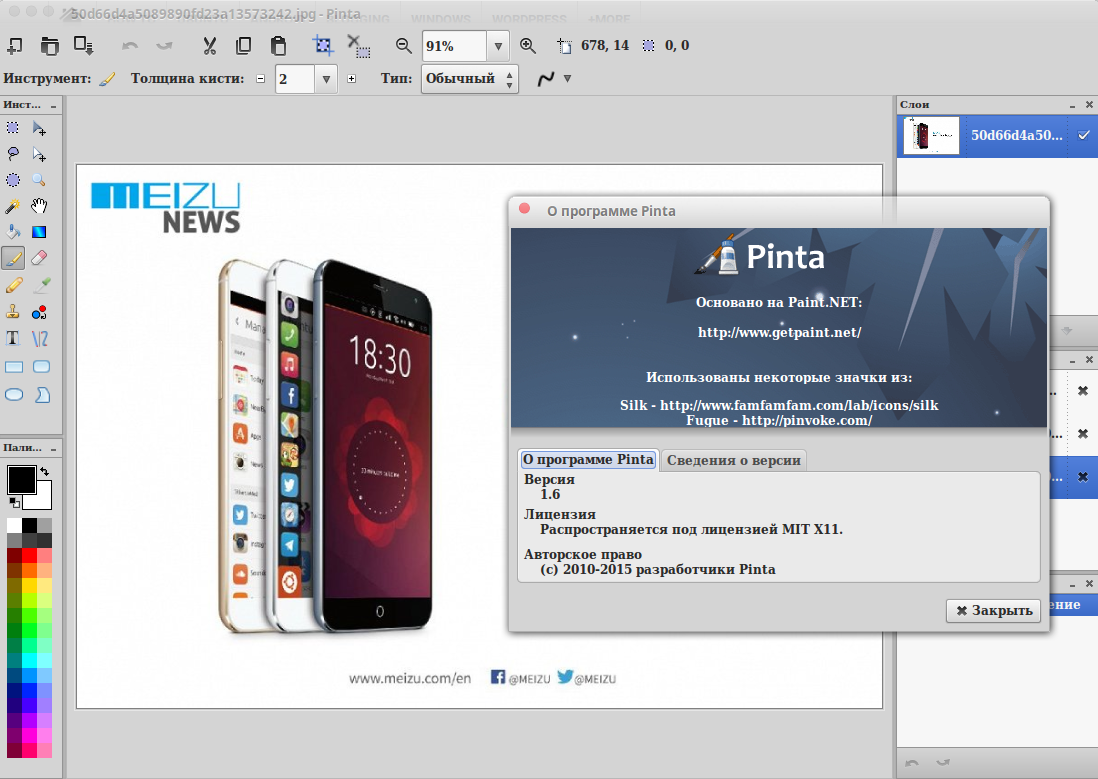This screenshot has width=1098, height=779.
Task: Reset colors to black and white icon
Action: [14, 502]
